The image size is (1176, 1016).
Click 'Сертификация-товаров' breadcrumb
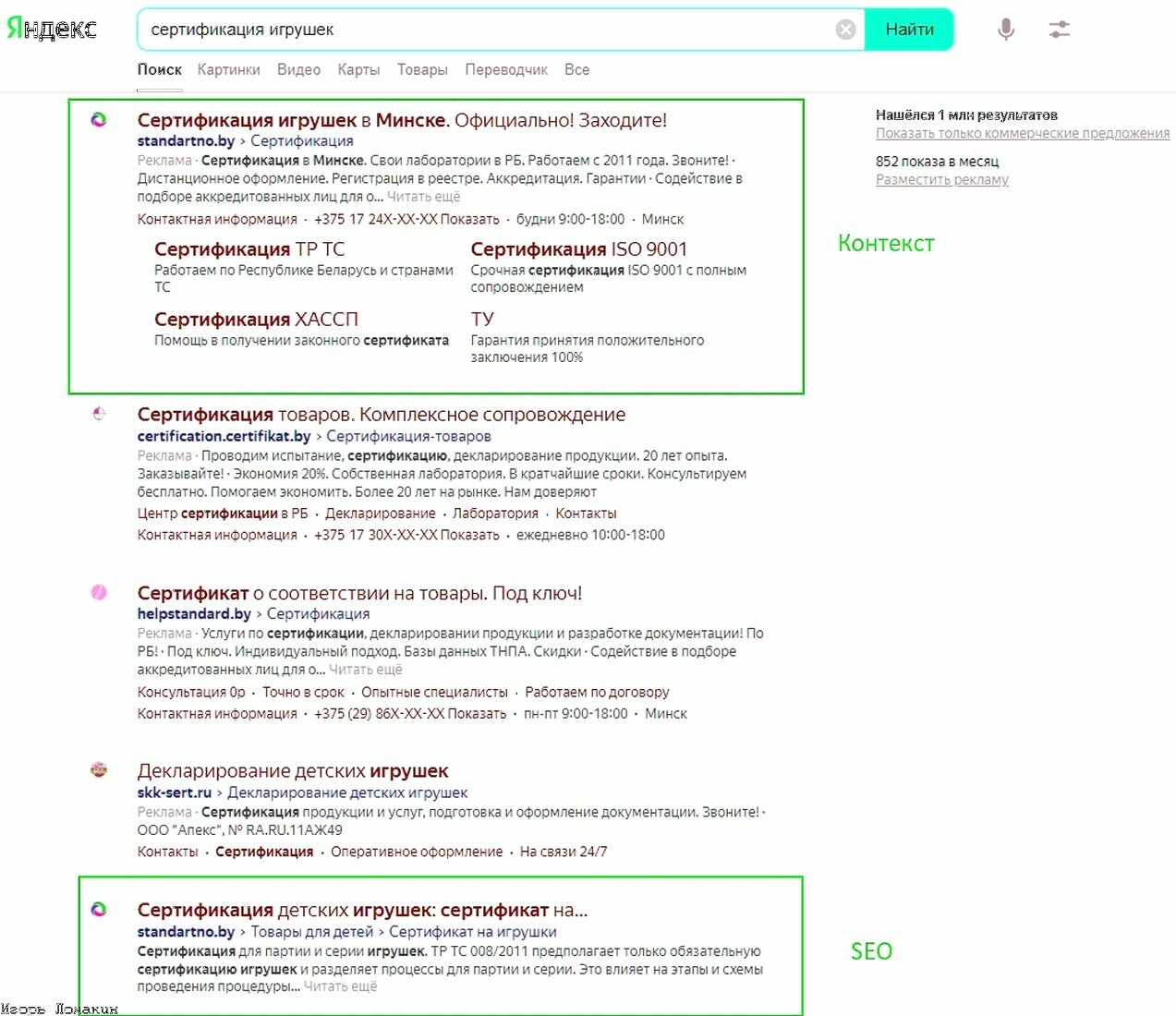(408, 436)
